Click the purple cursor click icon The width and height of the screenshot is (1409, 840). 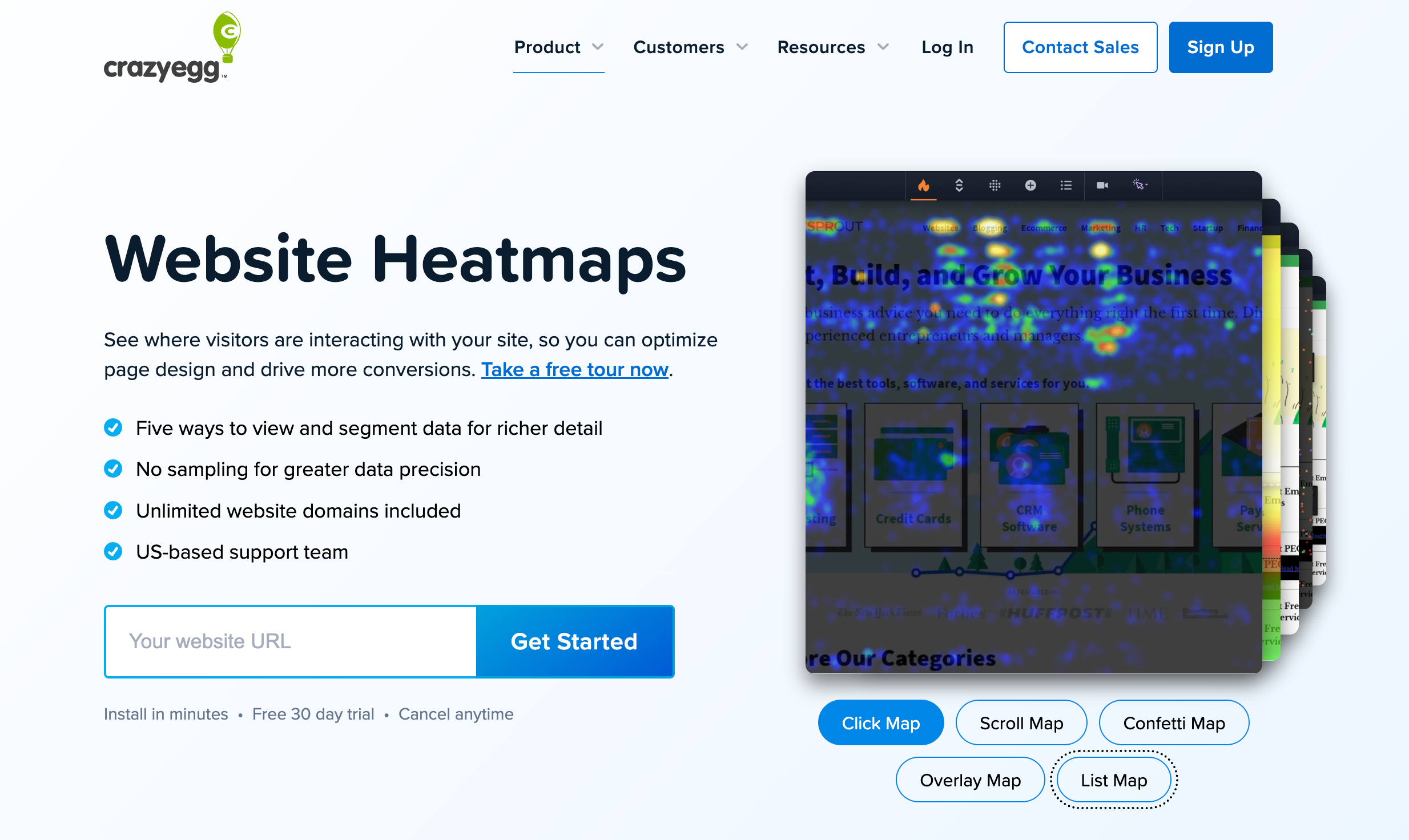coord(1140,184)
